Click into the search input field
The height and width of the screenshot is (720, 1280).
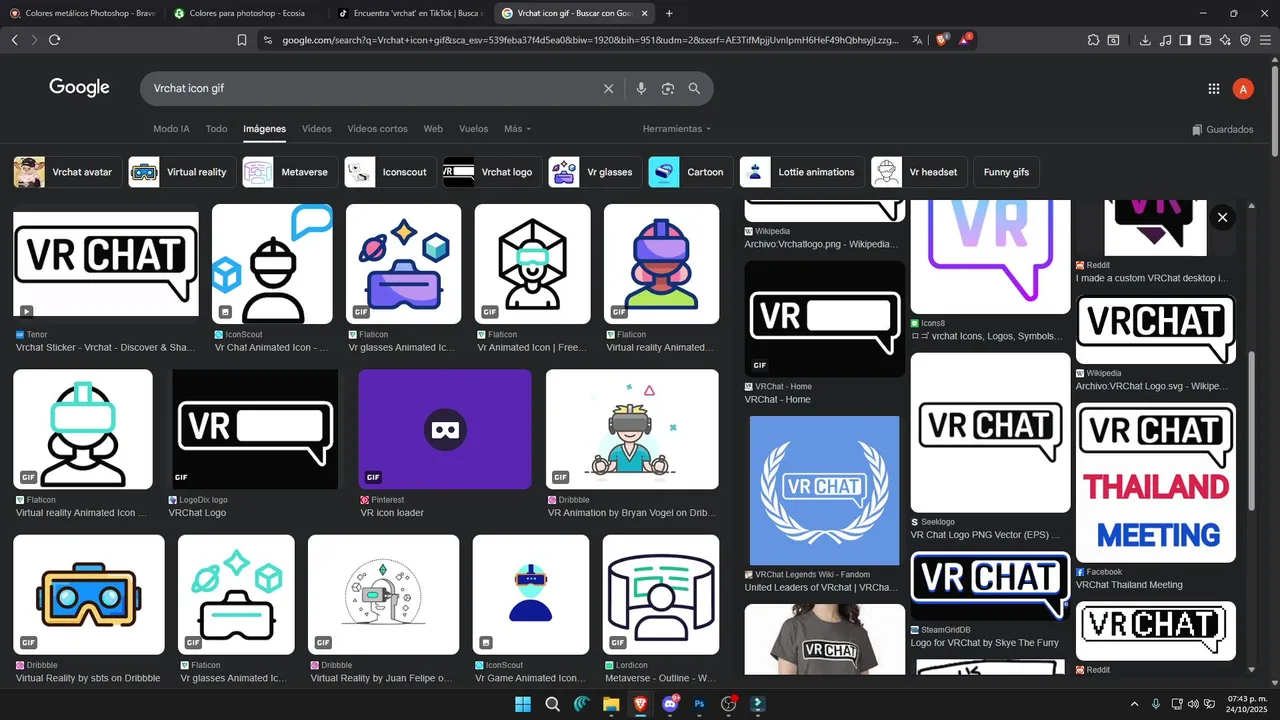pos(370,89)
